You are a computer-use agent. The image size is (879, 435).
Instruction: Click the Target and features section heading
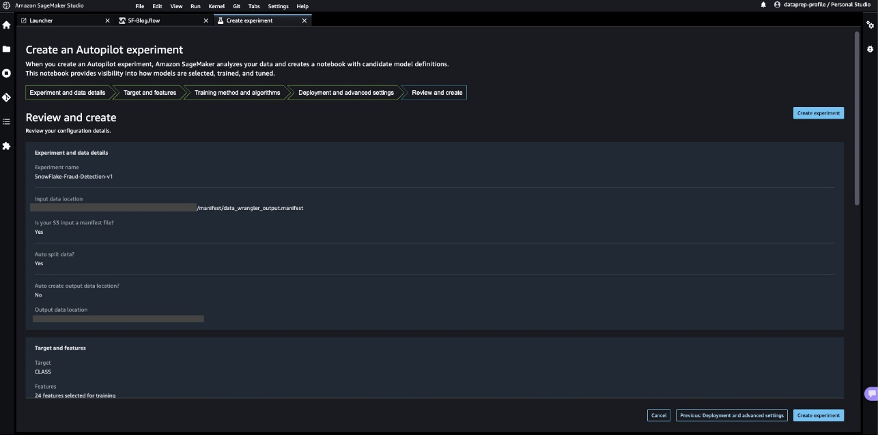60,348
